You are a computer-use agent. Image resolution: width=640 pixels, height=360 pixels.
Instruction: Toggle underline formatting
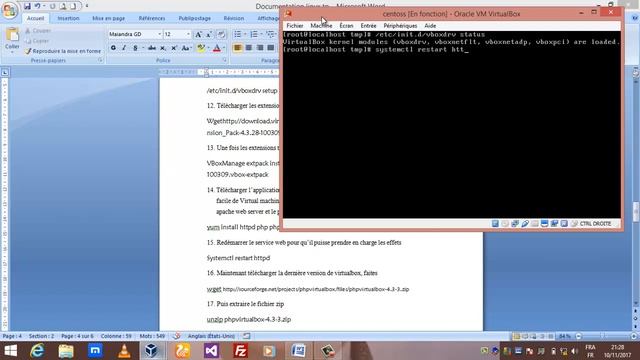[135, 48]
